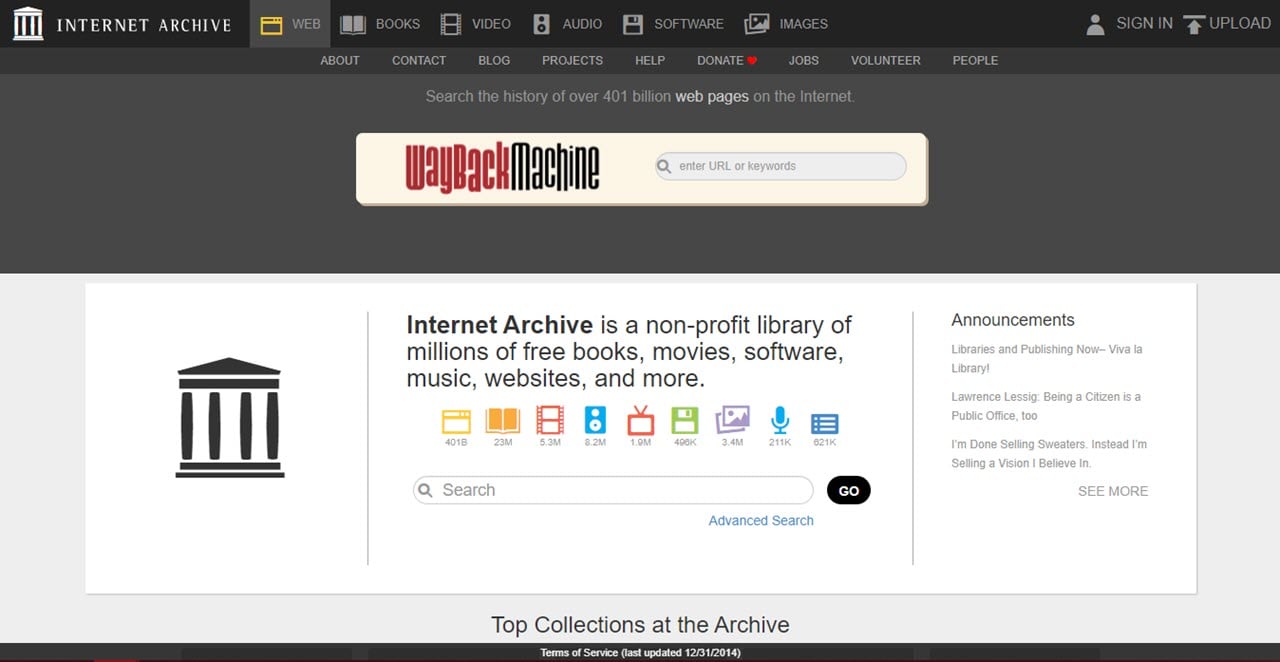Open the HELP menu item
Viewport: 1280px width, 662px height.
coord(650,60)
